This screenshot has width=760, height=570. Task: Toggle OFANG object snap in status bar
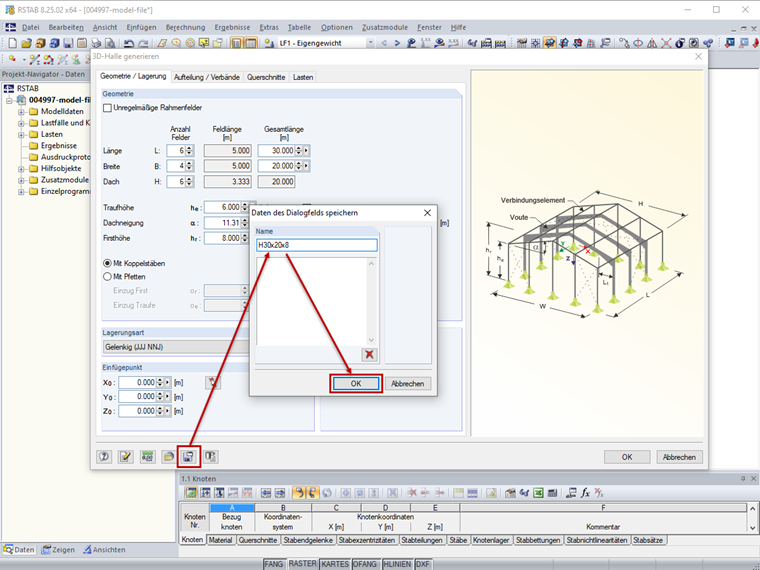[x=365, y=564]
